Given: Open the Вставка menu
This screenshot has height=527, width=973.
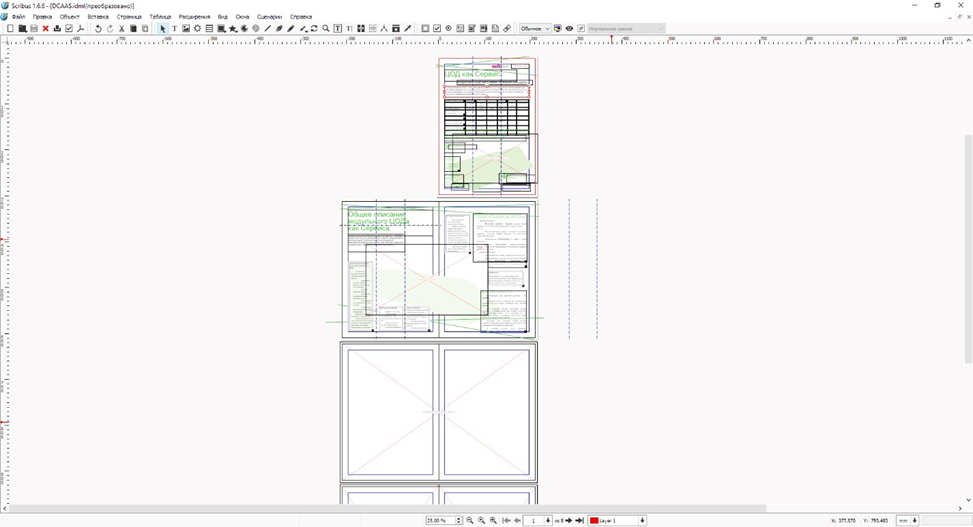Looking at the screenshot, I should coord(98,17).
